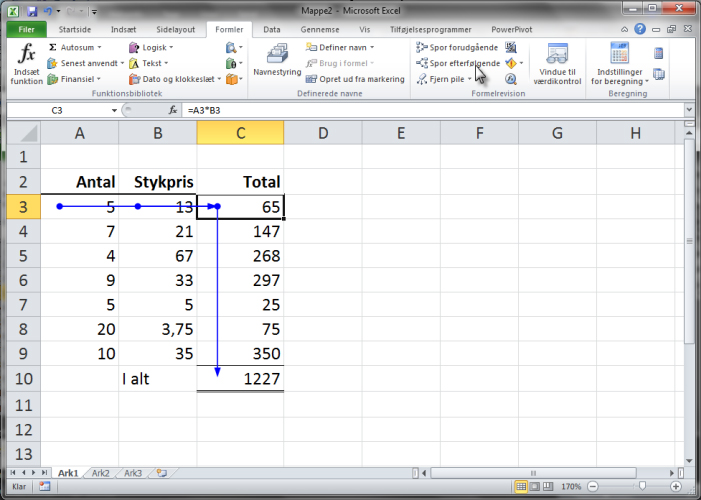
Task: Switch to Page Layout view button
Action: tap(535, 486)
